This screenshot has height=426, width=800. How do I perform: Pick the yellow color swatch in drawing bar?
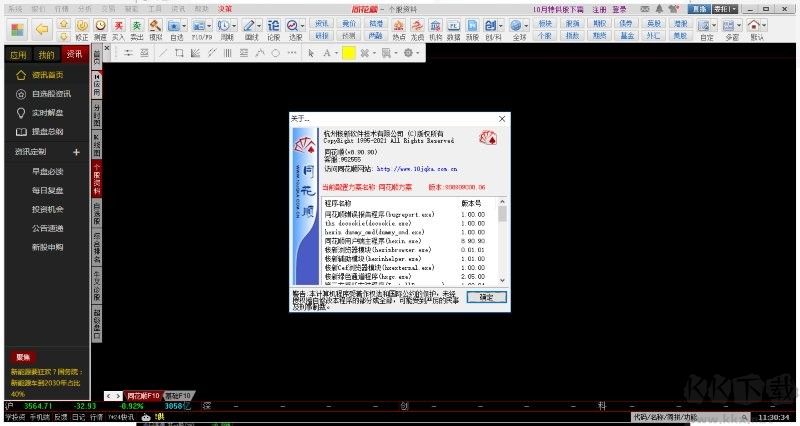click(348, 53)
